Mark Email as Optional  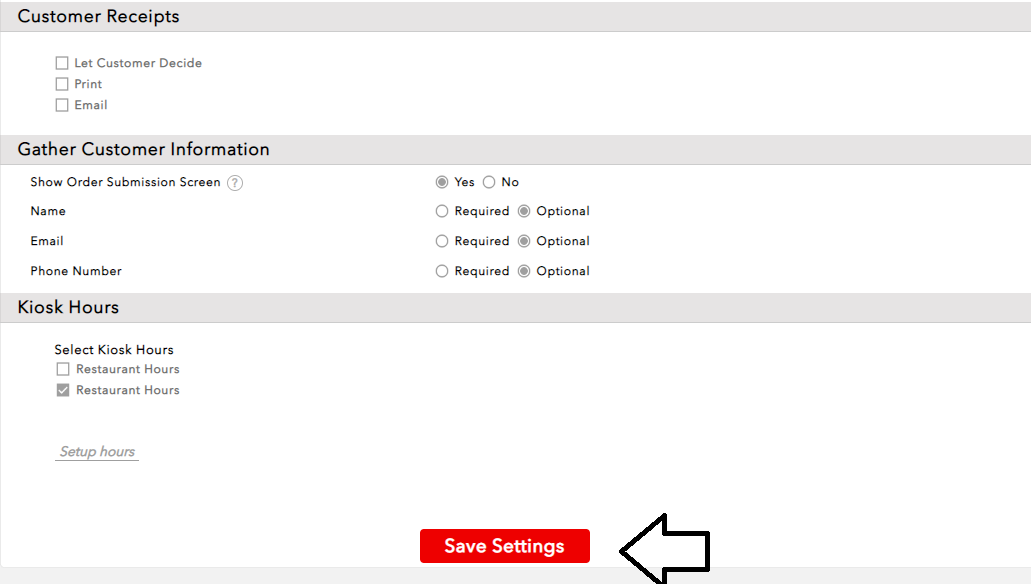(524, 241)
